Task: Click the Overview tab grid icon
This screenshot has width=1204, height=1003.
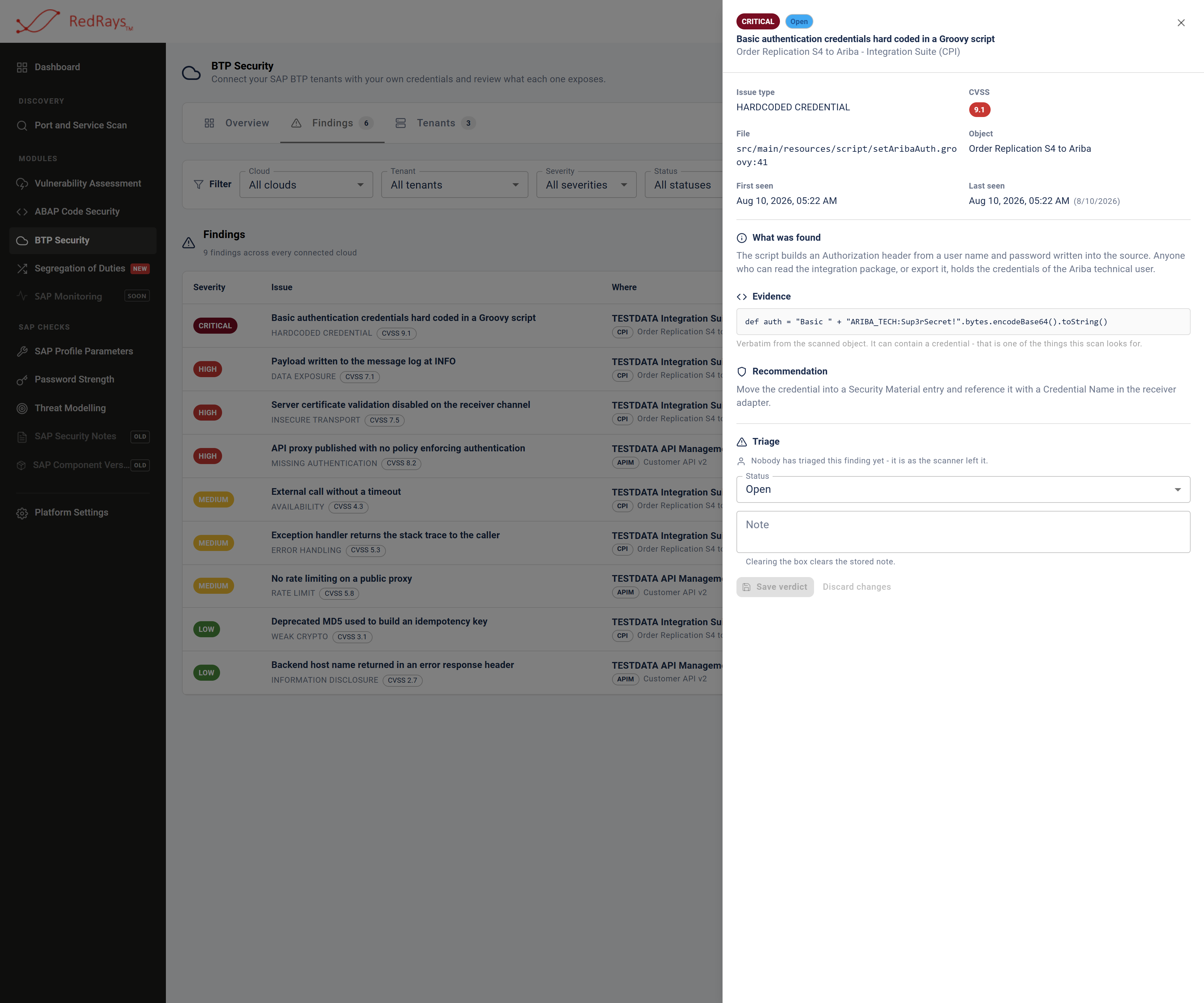Action: (x=209, y=123)
